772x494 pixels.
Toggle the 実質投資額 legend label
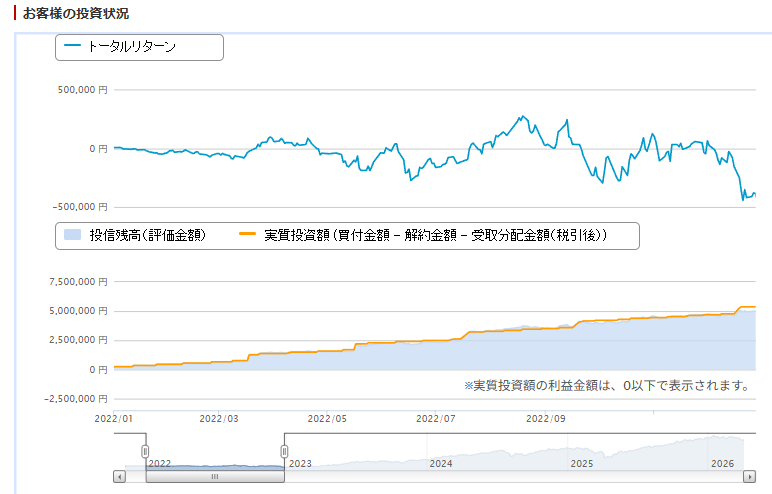pos(436,236)
